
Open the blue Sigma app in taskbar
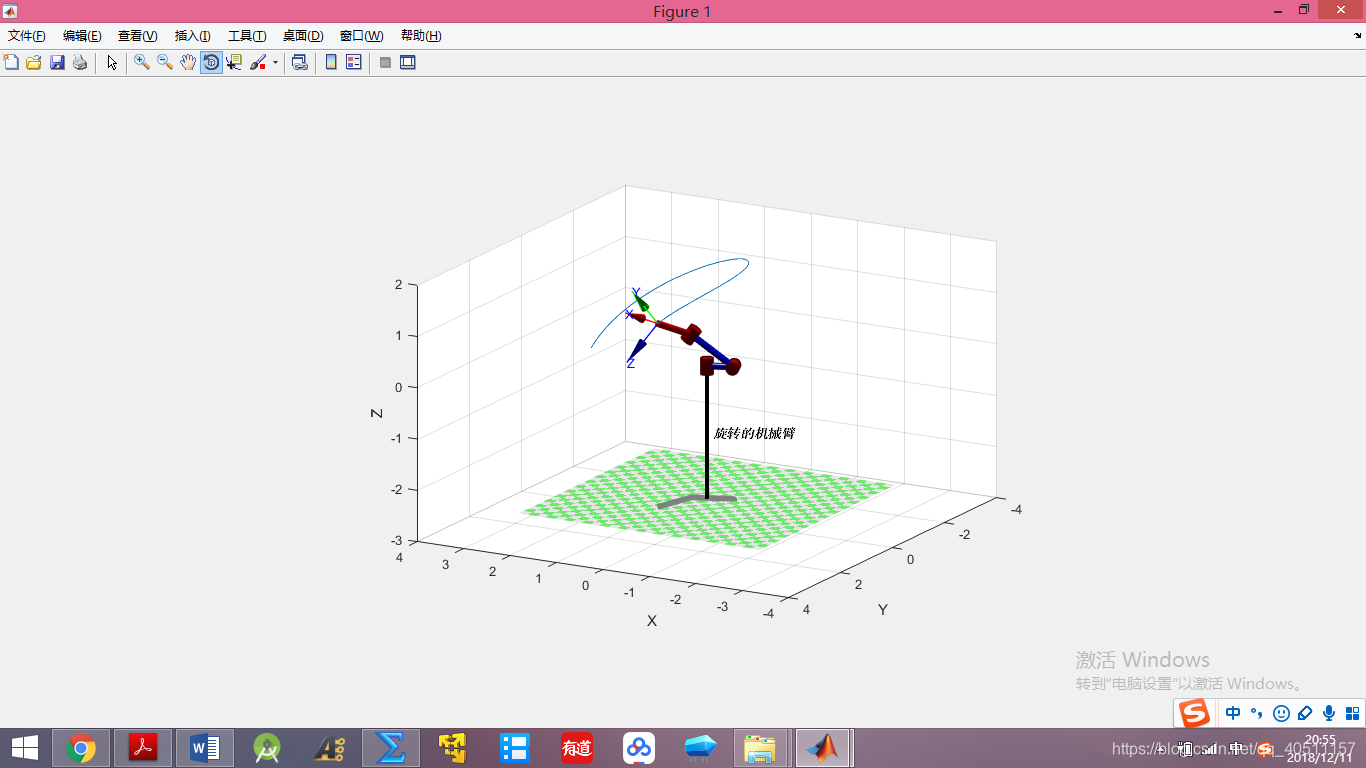391,747
